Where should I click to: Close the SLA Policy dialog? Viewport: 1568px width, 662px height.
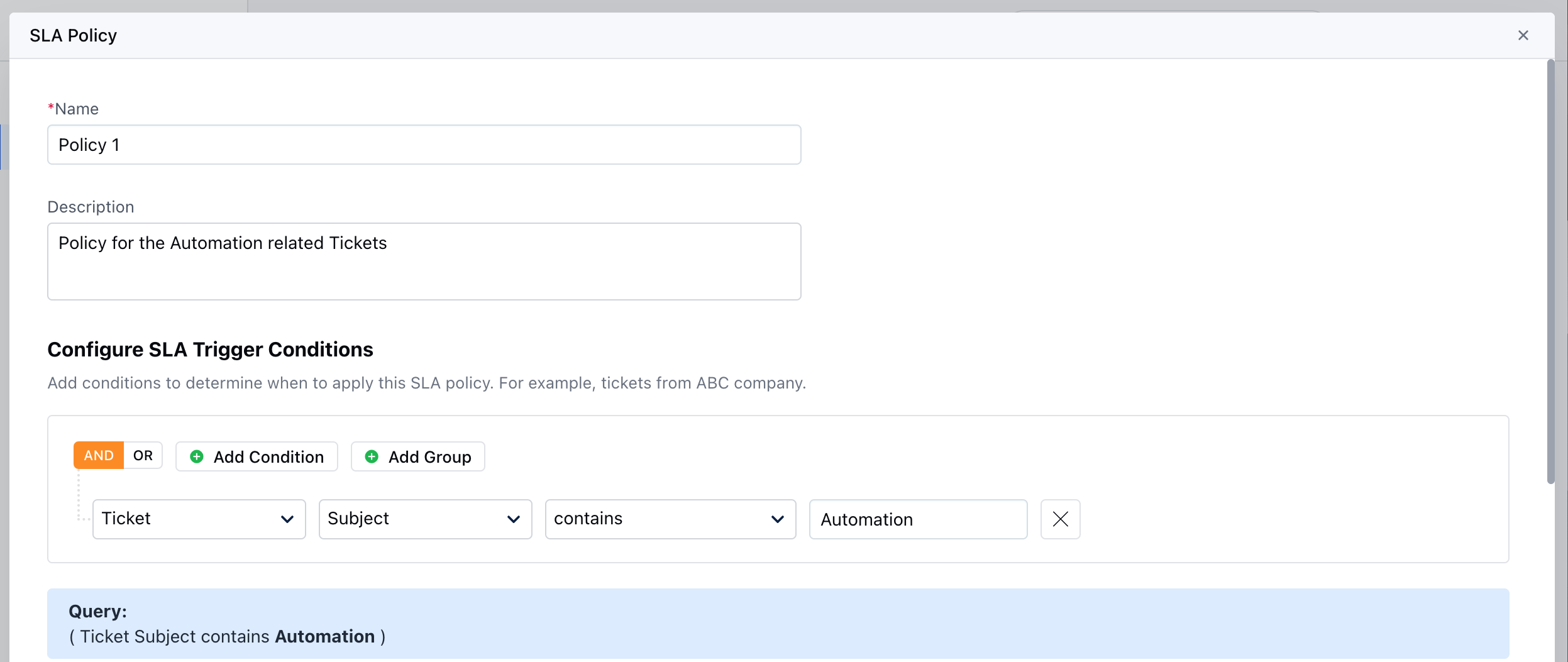1523,35
